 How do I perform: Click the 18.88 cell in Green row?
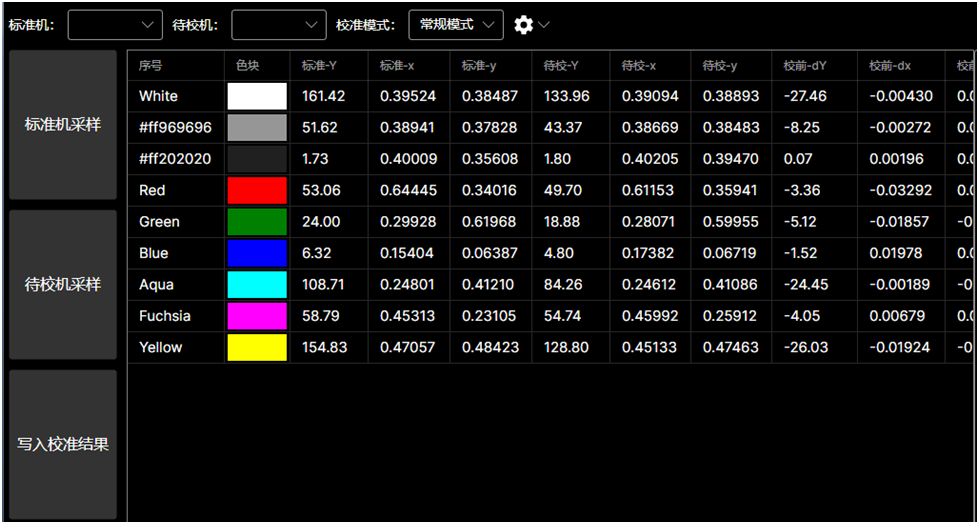562,222
